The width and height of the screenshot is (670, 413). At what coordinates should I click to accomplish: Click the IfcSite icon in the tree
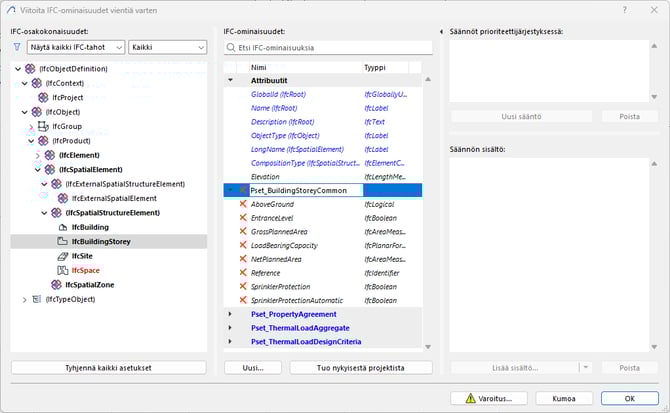(x=63, y=256)
